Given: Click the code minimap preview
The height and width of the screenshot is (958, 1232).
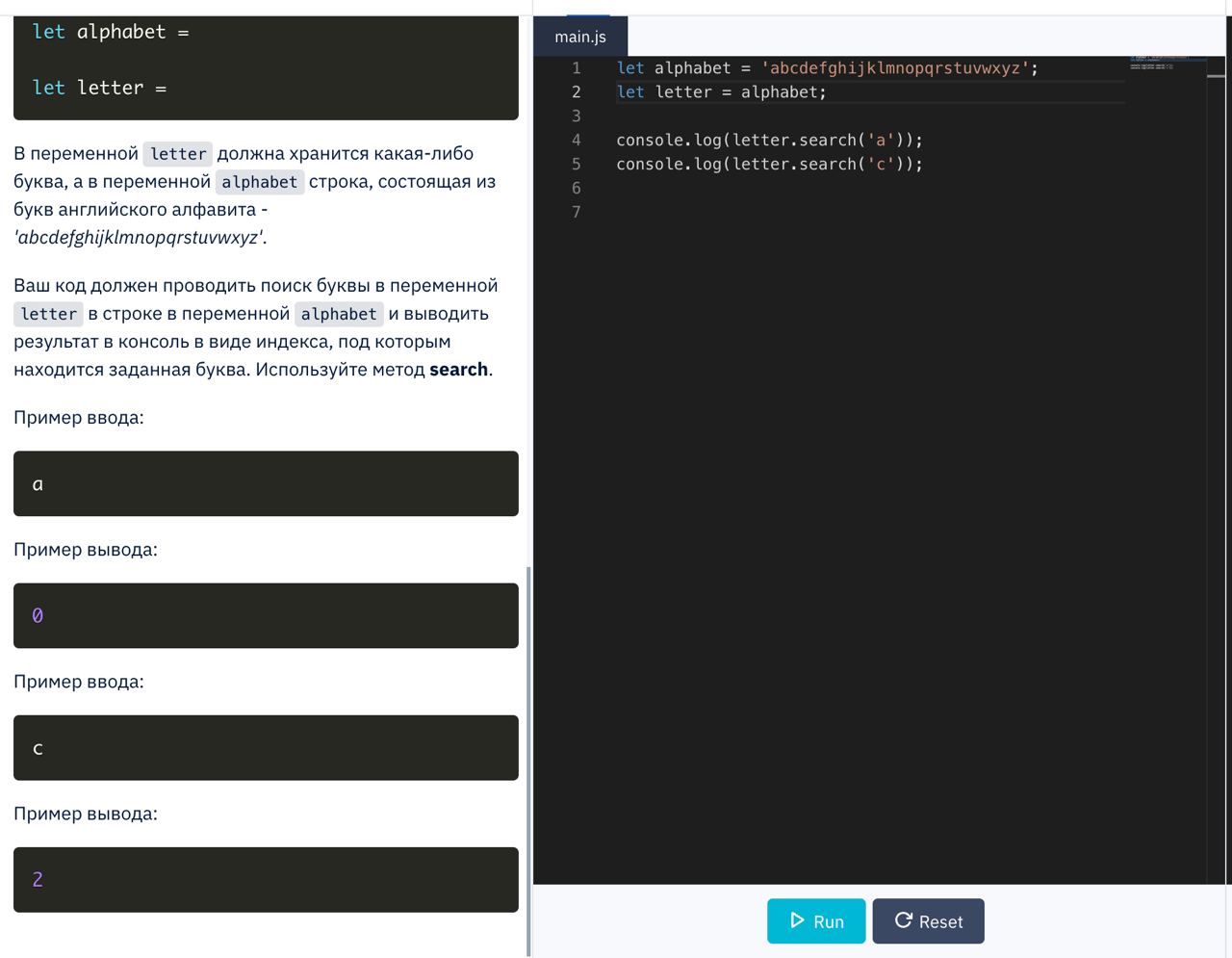Looking at the screenshot, I should [1168, 64].
